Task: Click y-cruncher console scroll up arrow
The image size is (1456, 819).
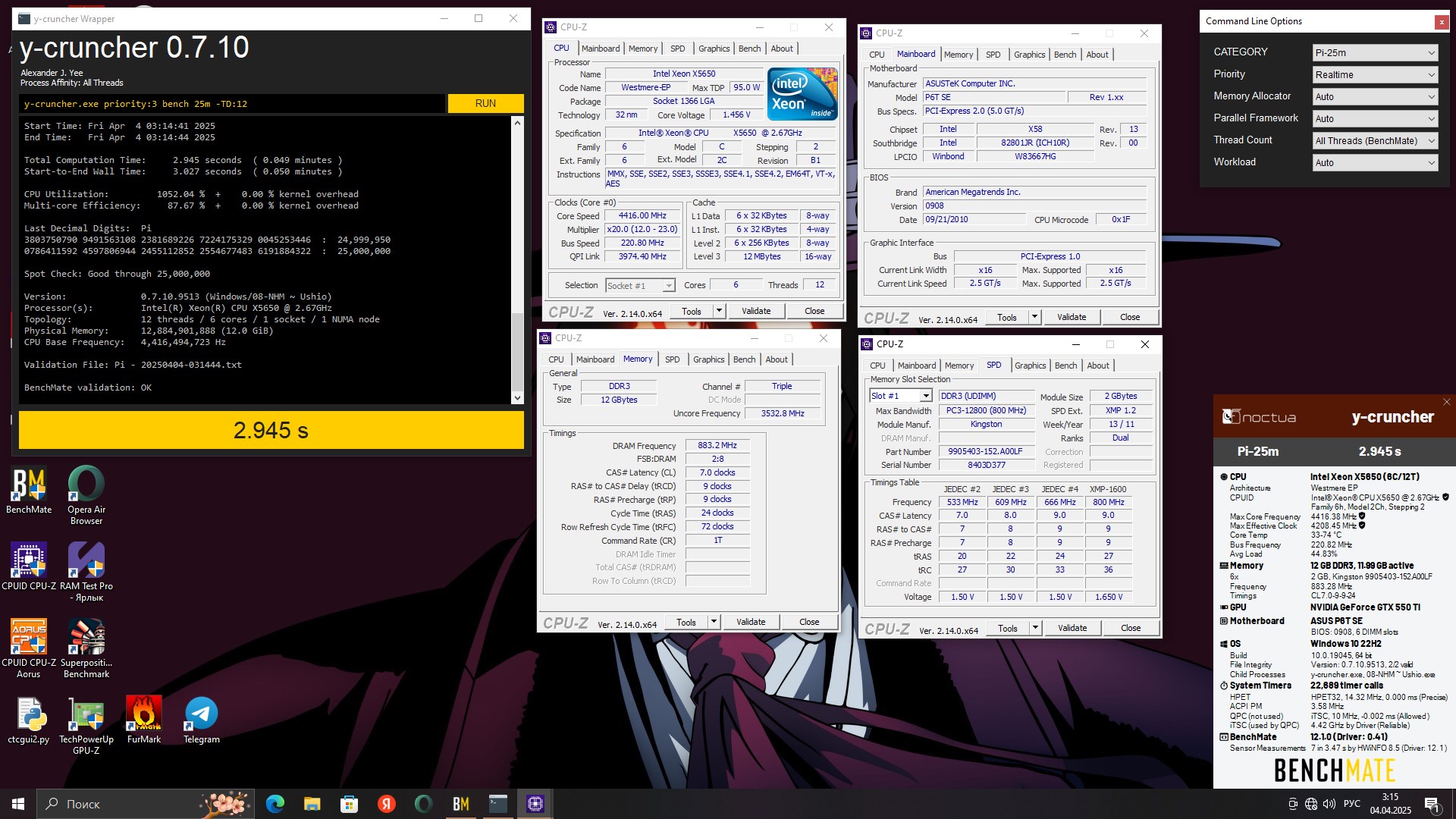Action: point(518,123)
